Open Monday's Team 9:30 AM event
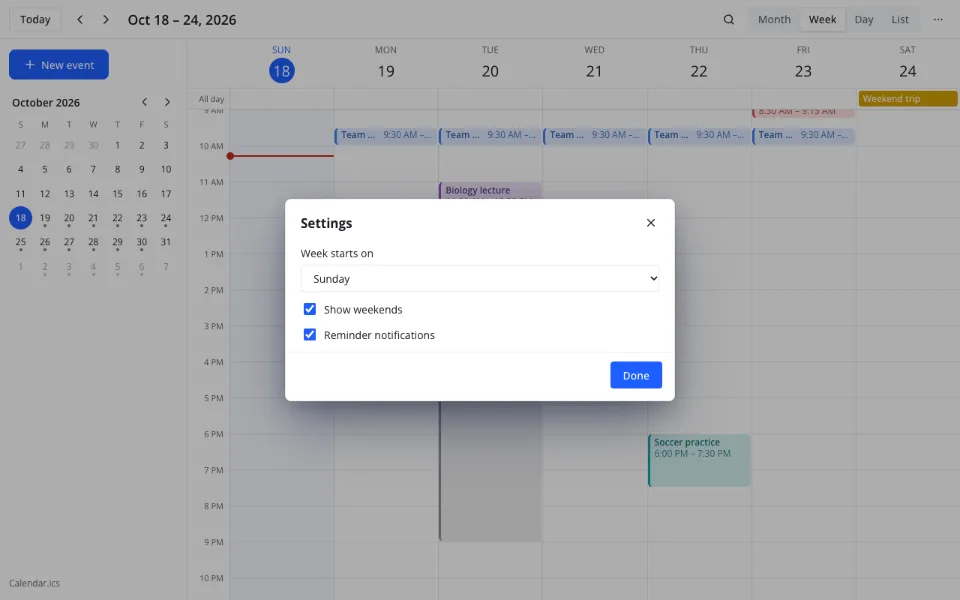Image resolution: width=960 pixels, height=600 pixels. [386, 135]
